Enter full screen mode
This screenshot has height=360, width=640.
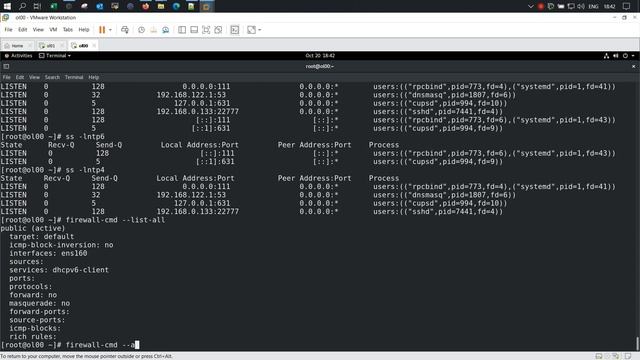206,30
